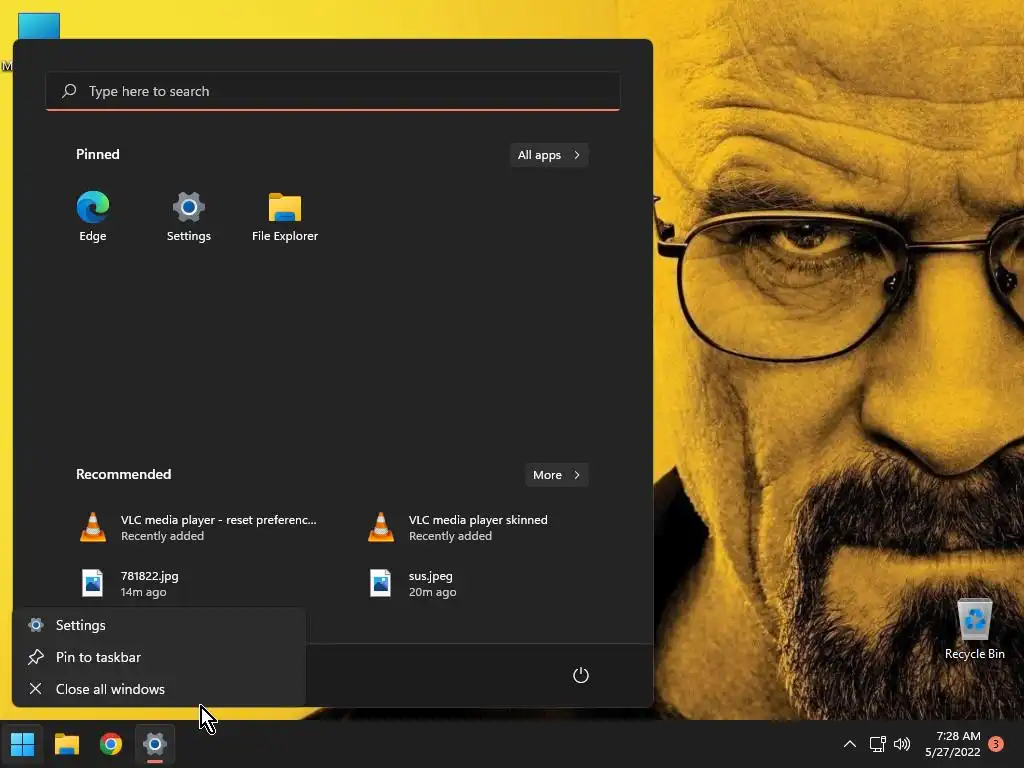Image resolution: width=1024 pixels, height=768 pixels.
Task: Open Edge from pinned apps
Action: point(93,217)
